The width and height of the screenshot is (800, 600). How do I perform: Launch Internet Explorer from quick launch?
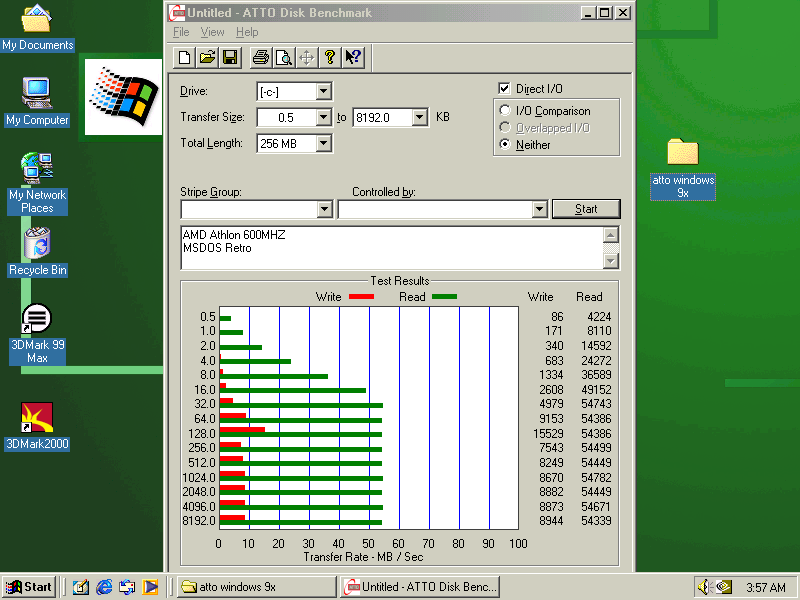pos(104,587)
